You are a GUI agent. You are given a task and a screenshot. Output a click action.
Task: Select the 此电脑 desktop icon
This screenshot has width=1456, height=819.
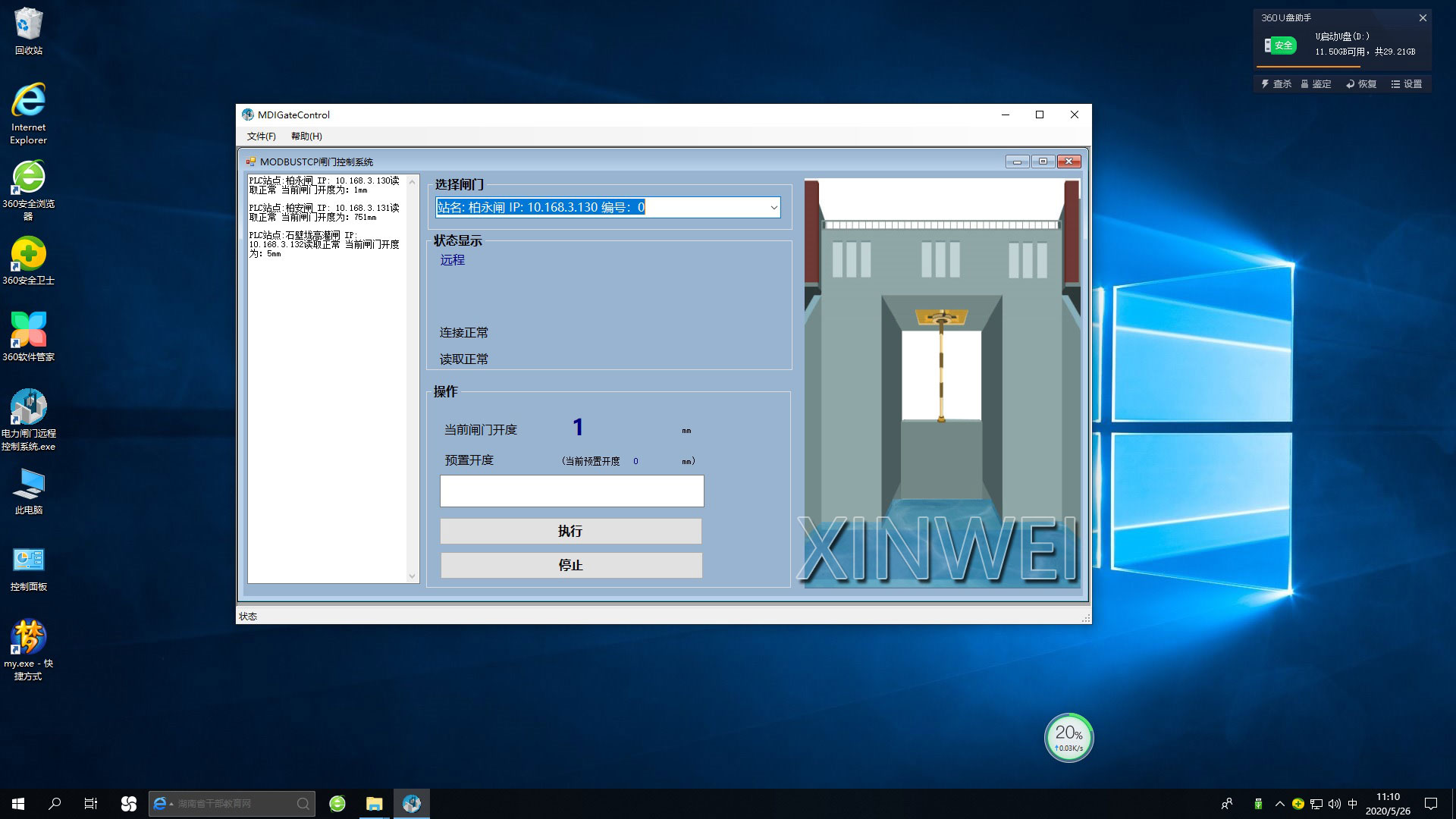click(x=29, y=491)
